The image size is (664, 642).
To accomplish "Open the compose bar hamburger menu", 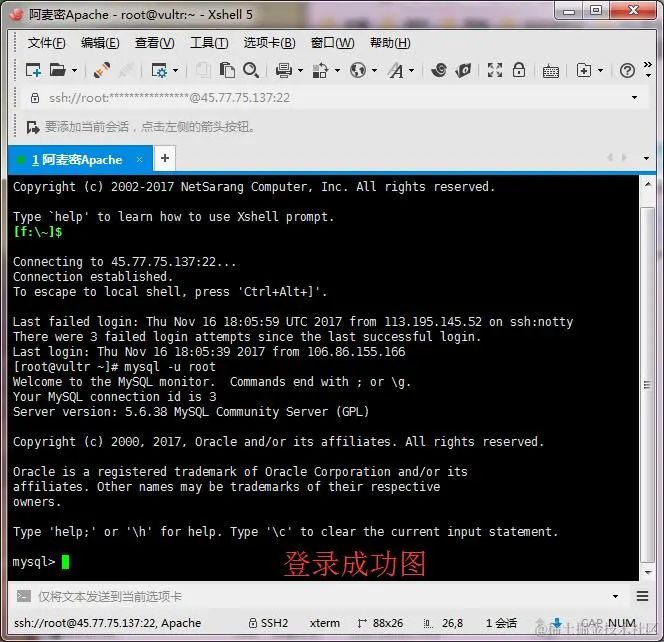I will [x=642, y=597].
